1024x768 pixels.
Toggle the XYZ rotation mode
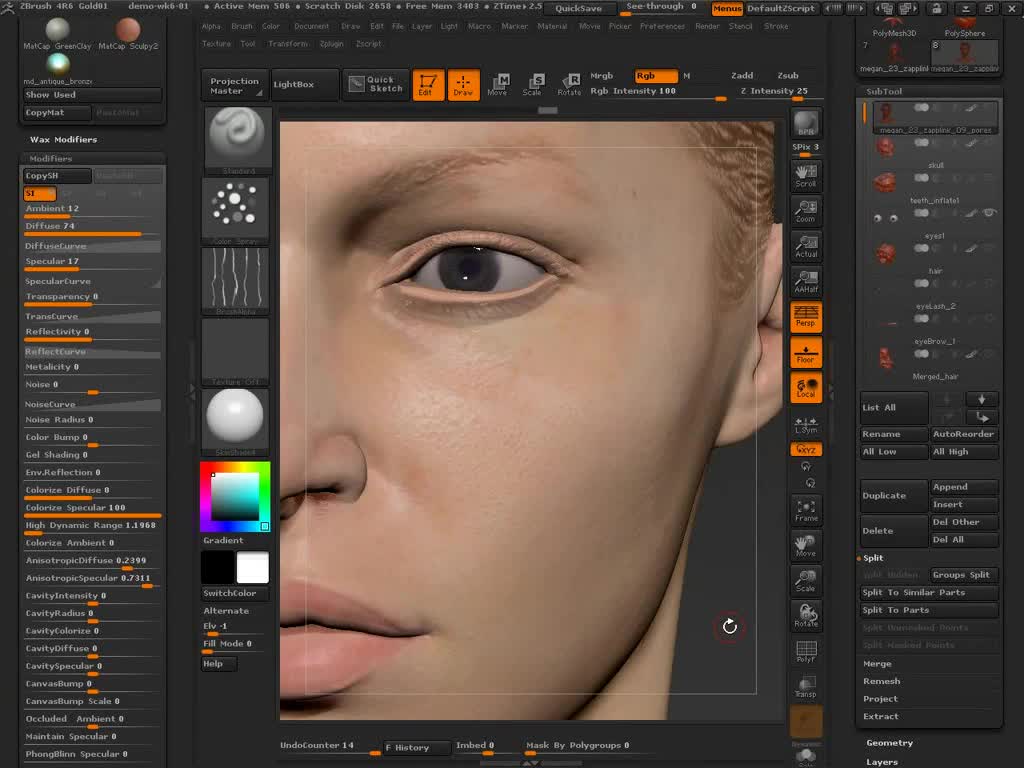(x=806, y=449)
